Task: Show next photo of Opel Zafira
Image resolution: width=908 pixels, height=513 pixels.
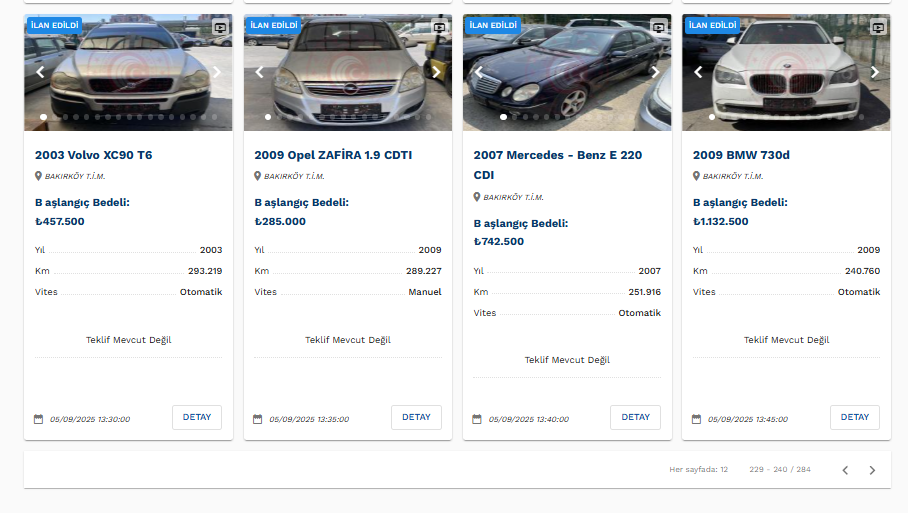Action: [x=436, y=72]
